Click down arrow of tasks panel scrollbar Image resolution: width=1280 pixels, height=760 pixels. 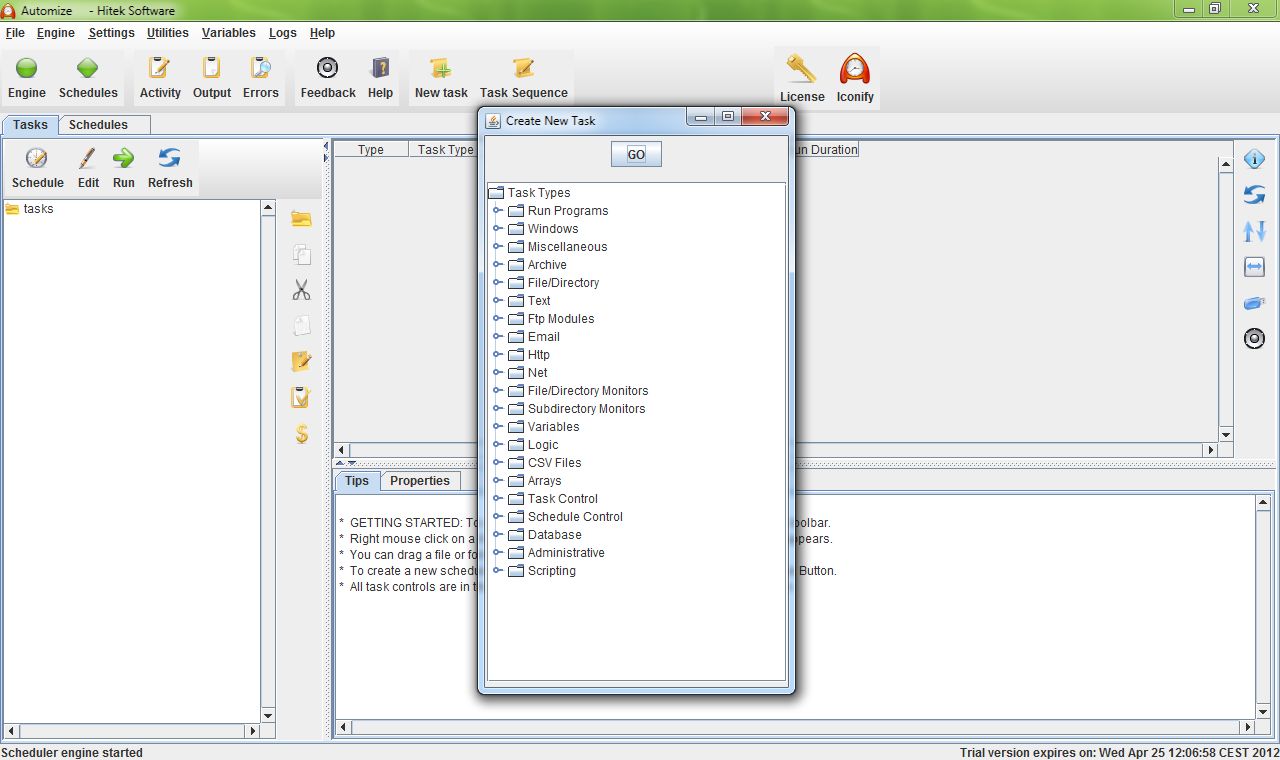coord(268,716)
